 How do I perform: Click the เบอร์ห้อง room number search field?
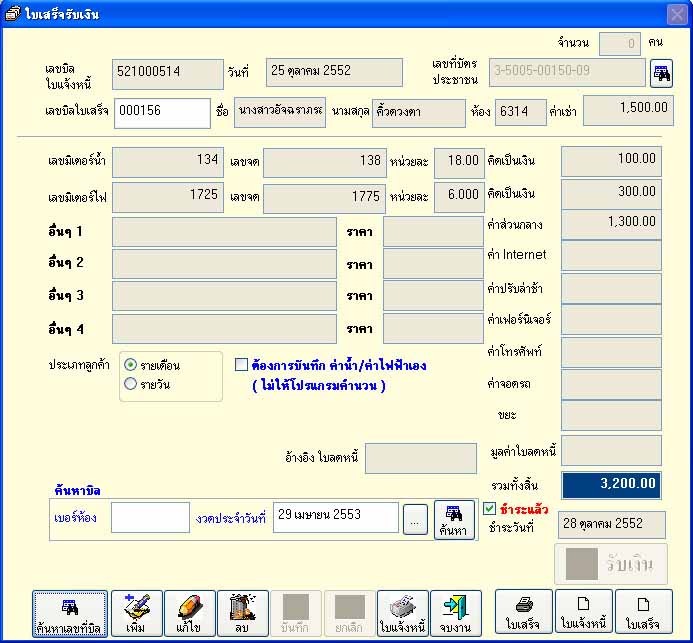pyautogui.click(x=150, y=517)
